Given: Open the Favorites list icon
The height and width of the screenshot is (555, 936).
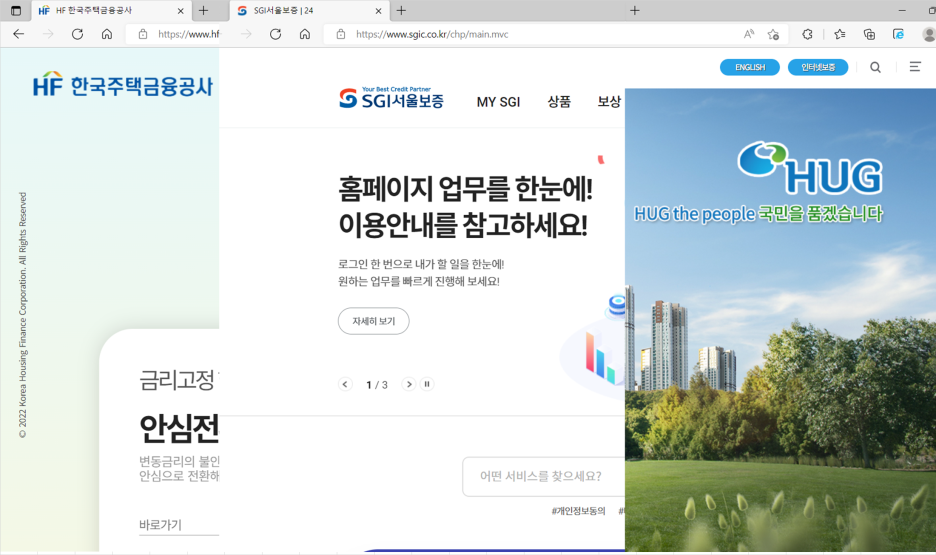Looking at the screenshot, I should [839, 34].
